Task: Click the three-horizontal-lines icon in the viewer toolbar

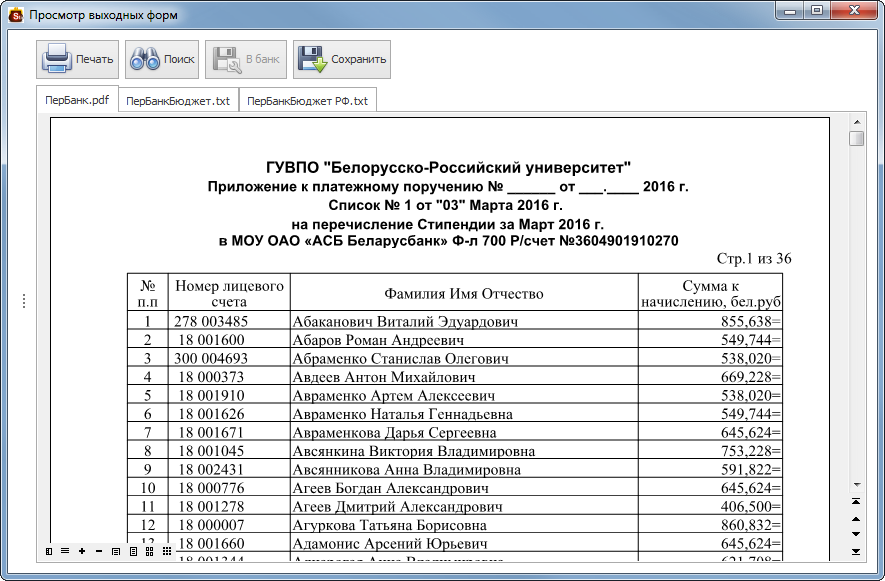Action: [65, 551]
